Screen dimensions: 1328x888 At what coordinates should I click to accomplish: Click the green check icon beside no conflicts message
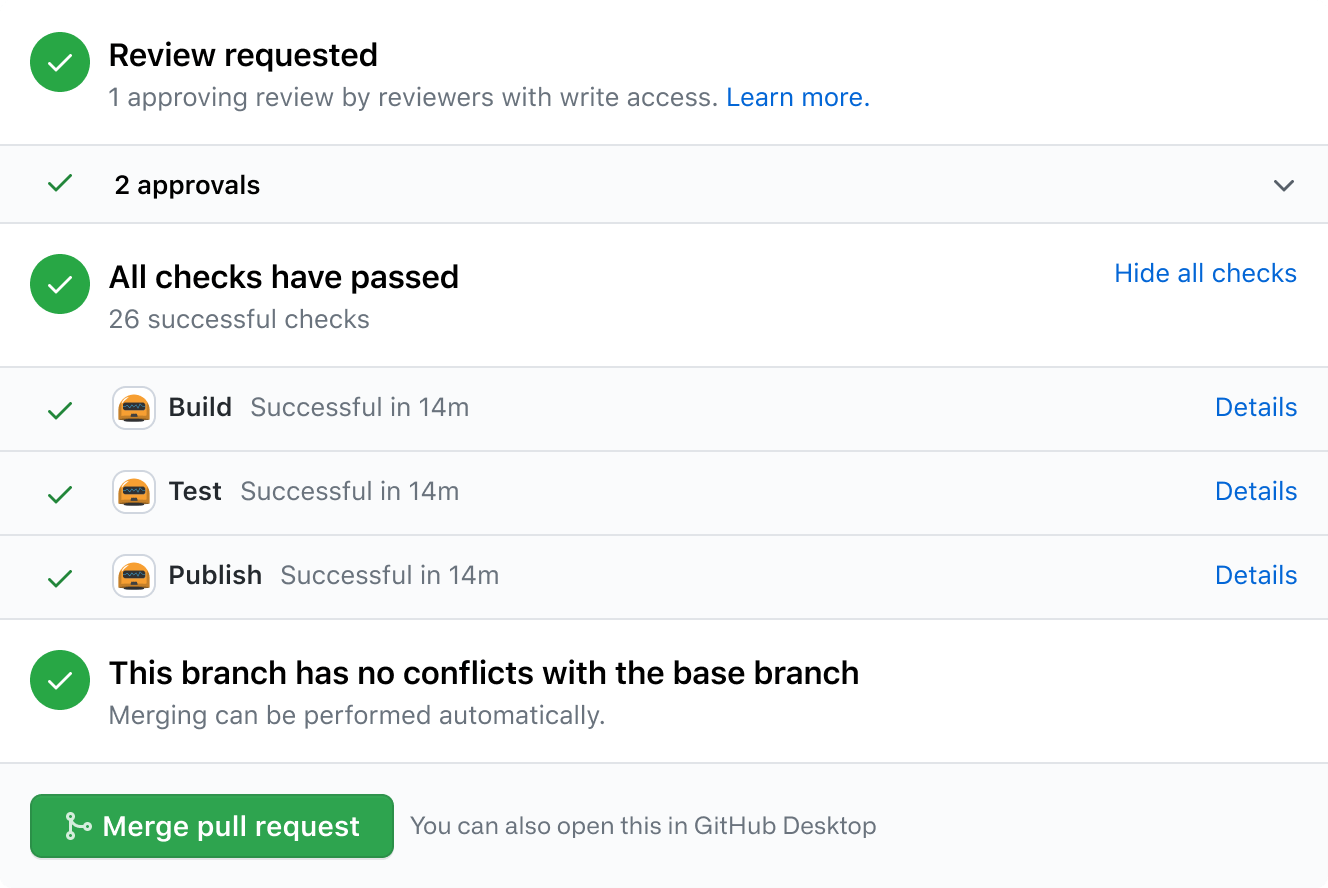pos(59,680)
